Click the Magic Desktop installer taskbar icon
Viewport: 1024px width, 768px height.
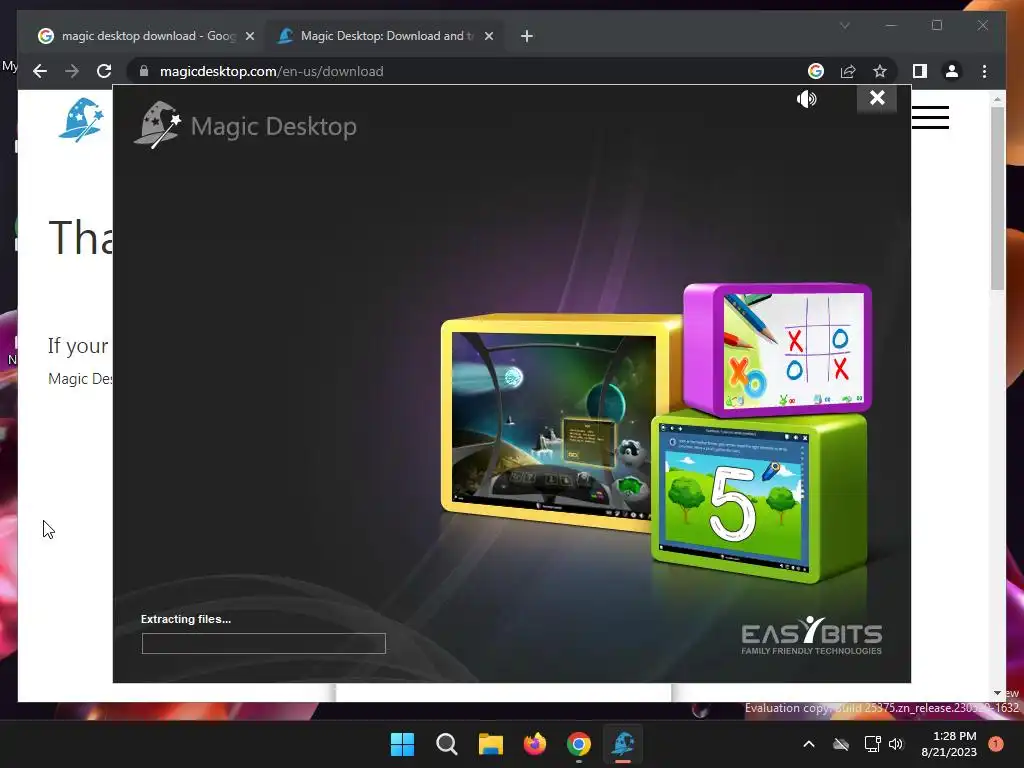623,744
